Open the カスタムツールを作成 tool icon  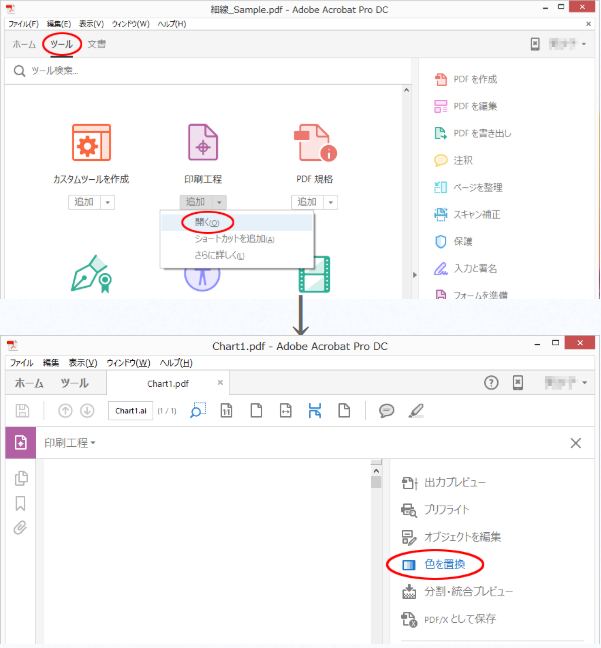(x=91, y=143)
